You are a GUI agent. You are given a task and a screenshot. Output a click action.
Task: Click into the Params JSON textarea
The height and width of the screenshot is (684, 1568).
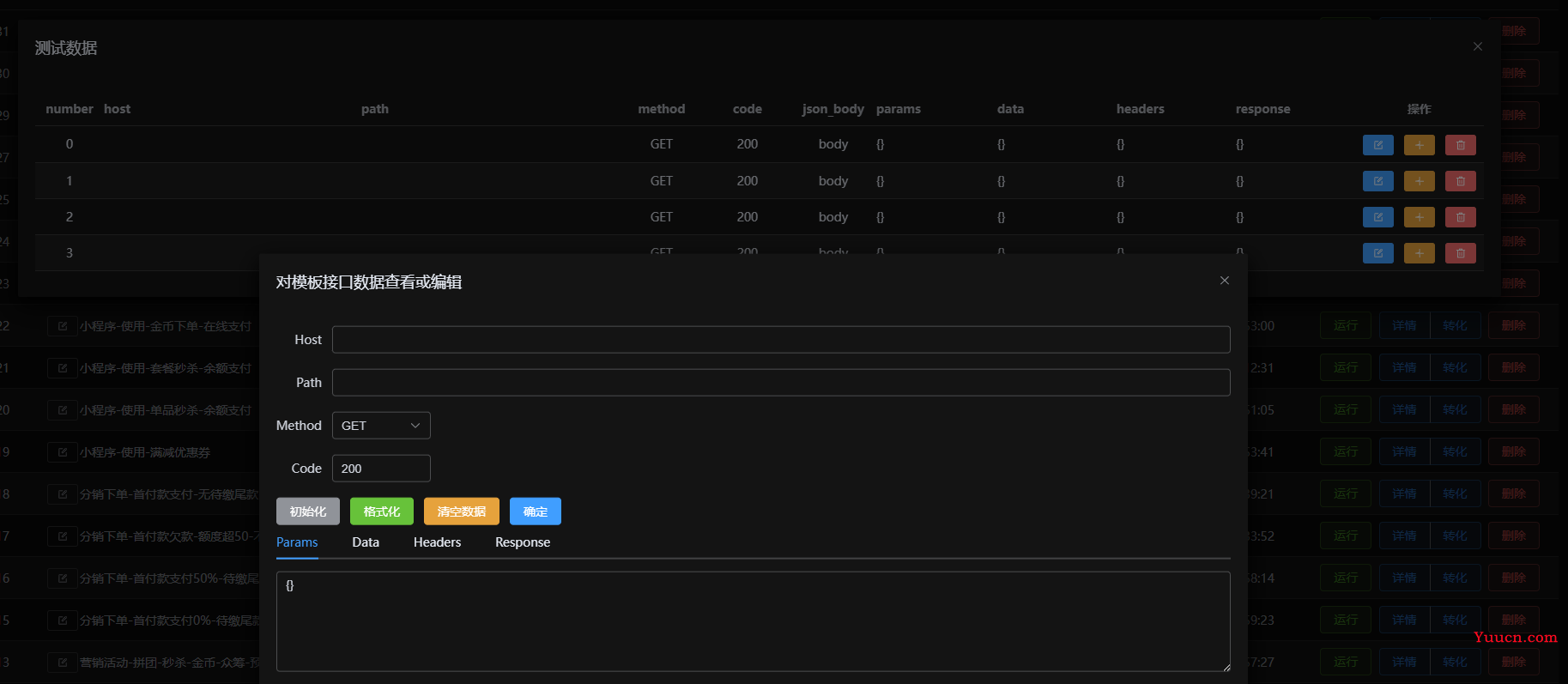pos(754,621)
